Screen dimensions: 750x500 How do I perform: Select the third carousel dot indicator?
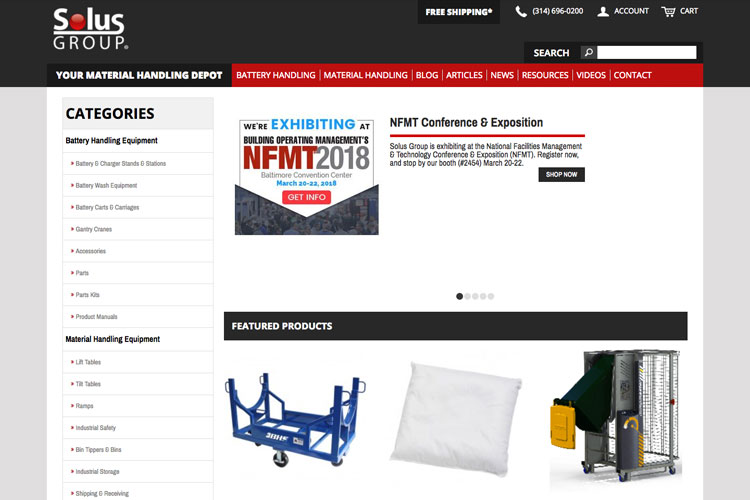tap(475, 296)
